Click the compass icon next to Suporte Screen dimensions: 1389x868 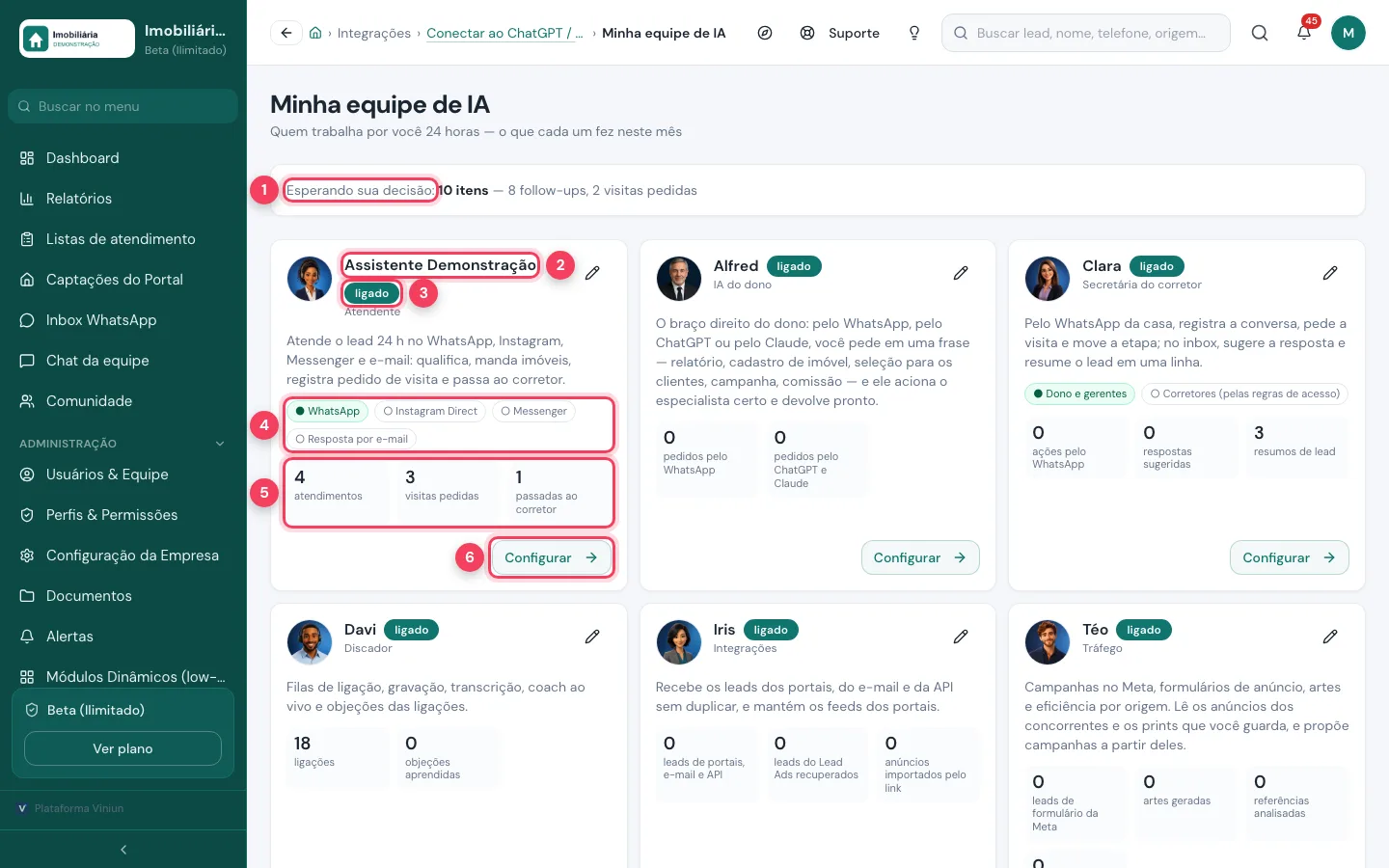765,33
